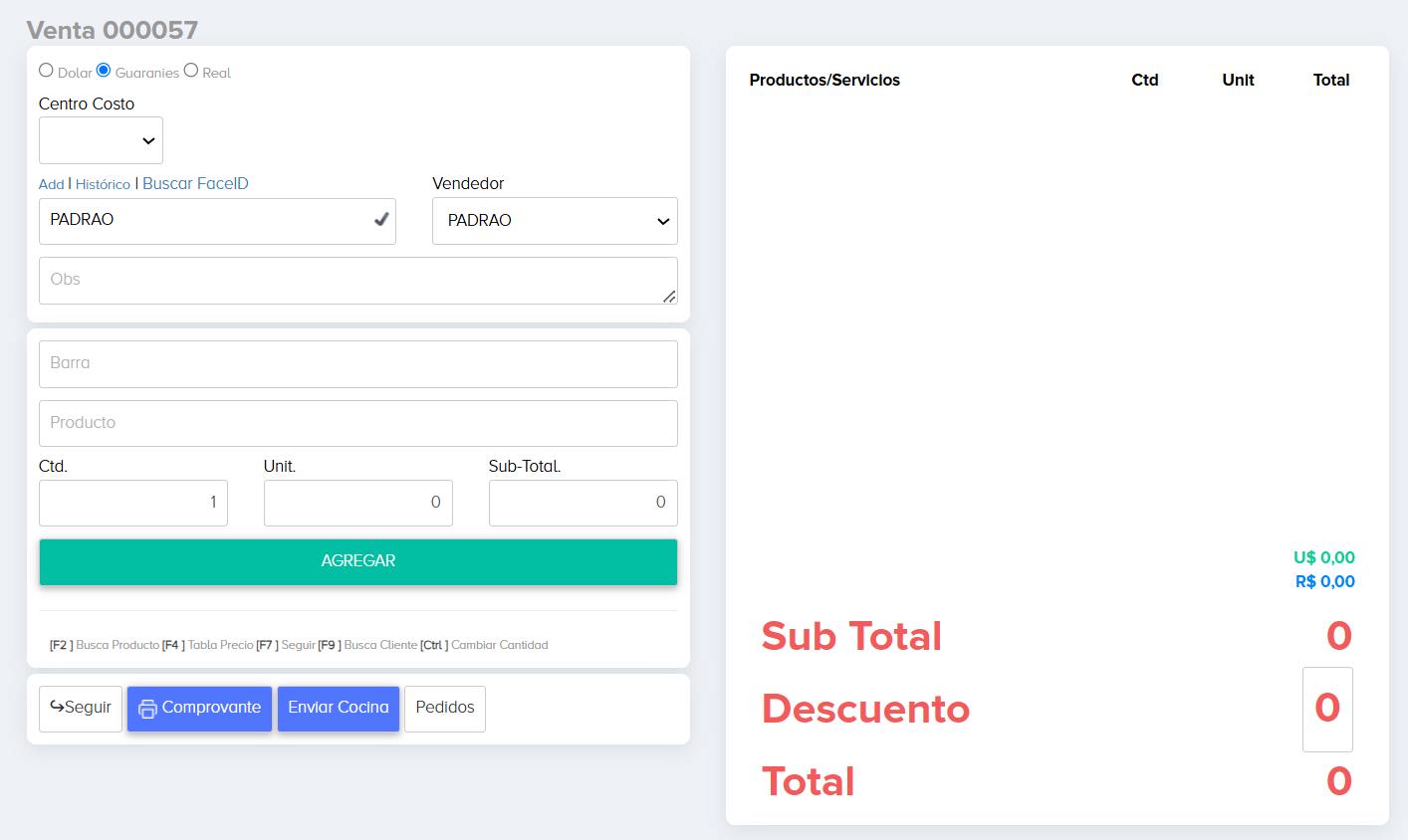The width and height of the screenshot is (1408, 840).
Task: Click the arrow icon on the Seguir button
Action: point(57,707)
